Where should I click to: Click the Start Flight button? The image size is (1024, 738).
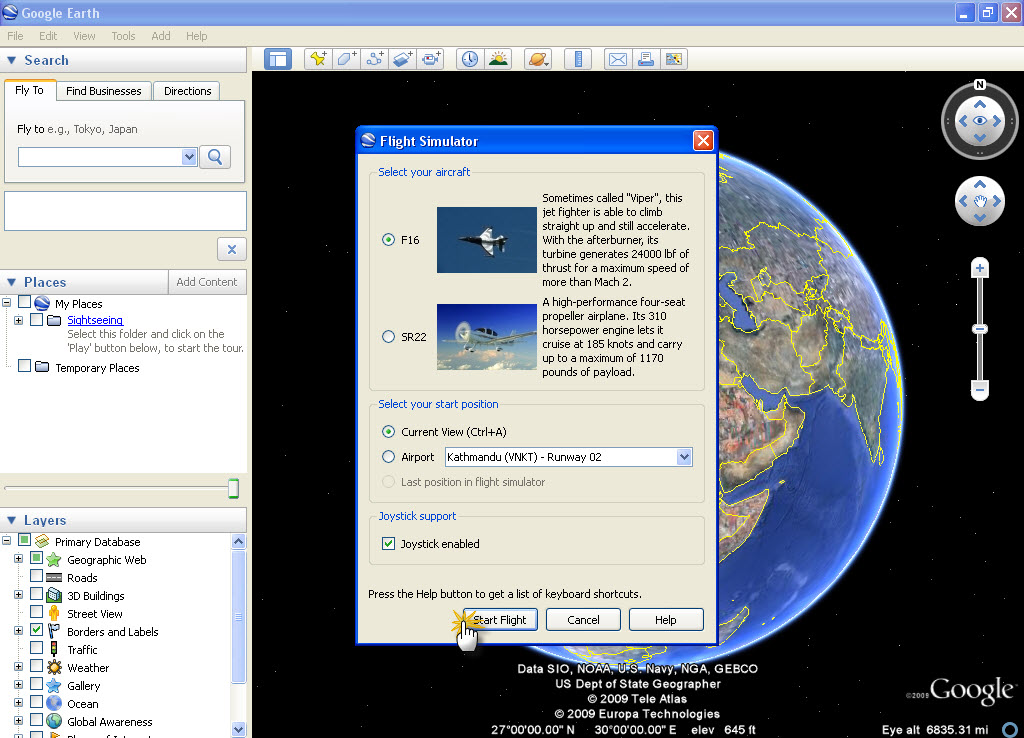[500, 620]
